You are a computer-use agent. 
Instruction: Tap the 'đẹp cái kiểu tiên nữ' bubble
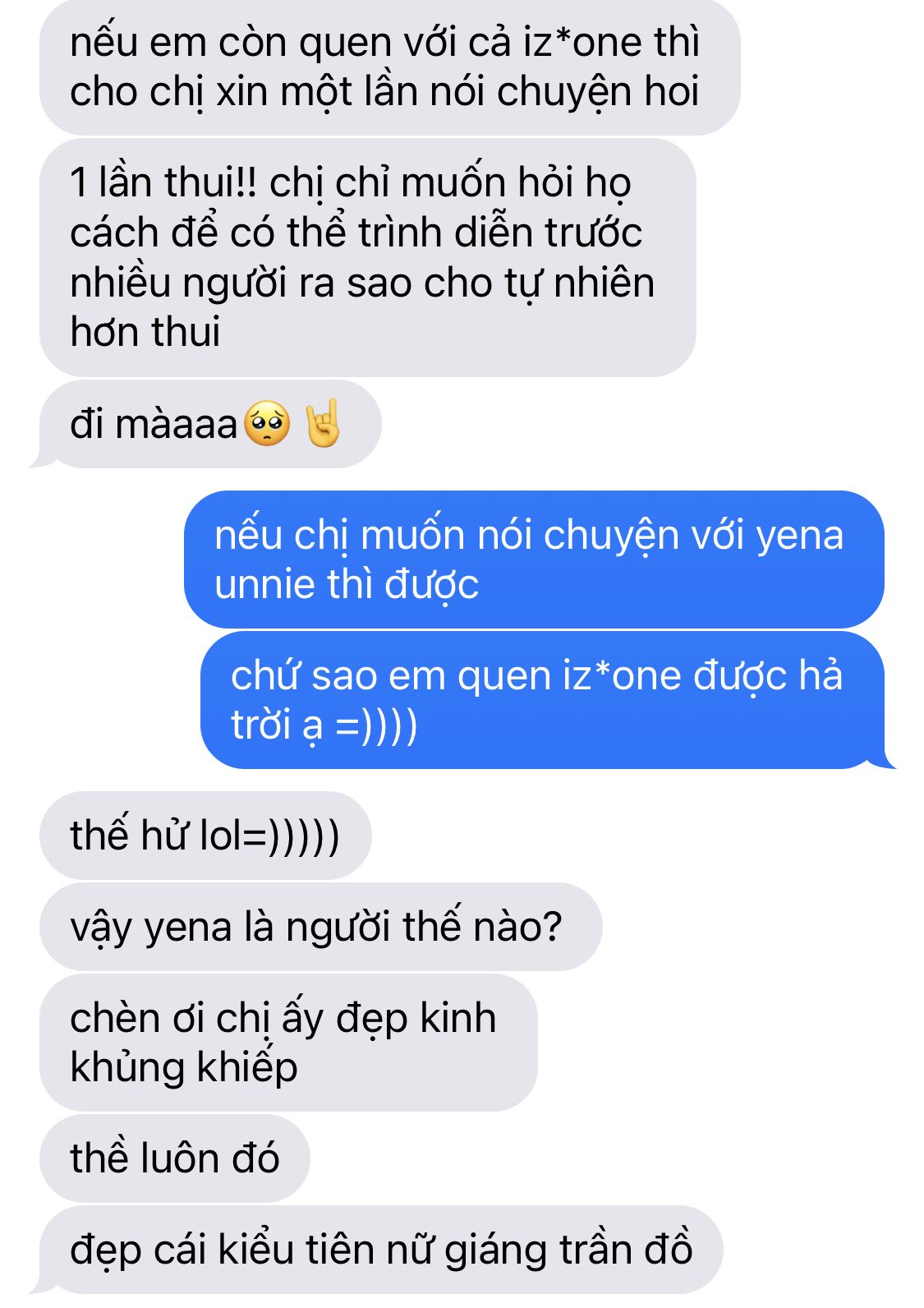381,1250
